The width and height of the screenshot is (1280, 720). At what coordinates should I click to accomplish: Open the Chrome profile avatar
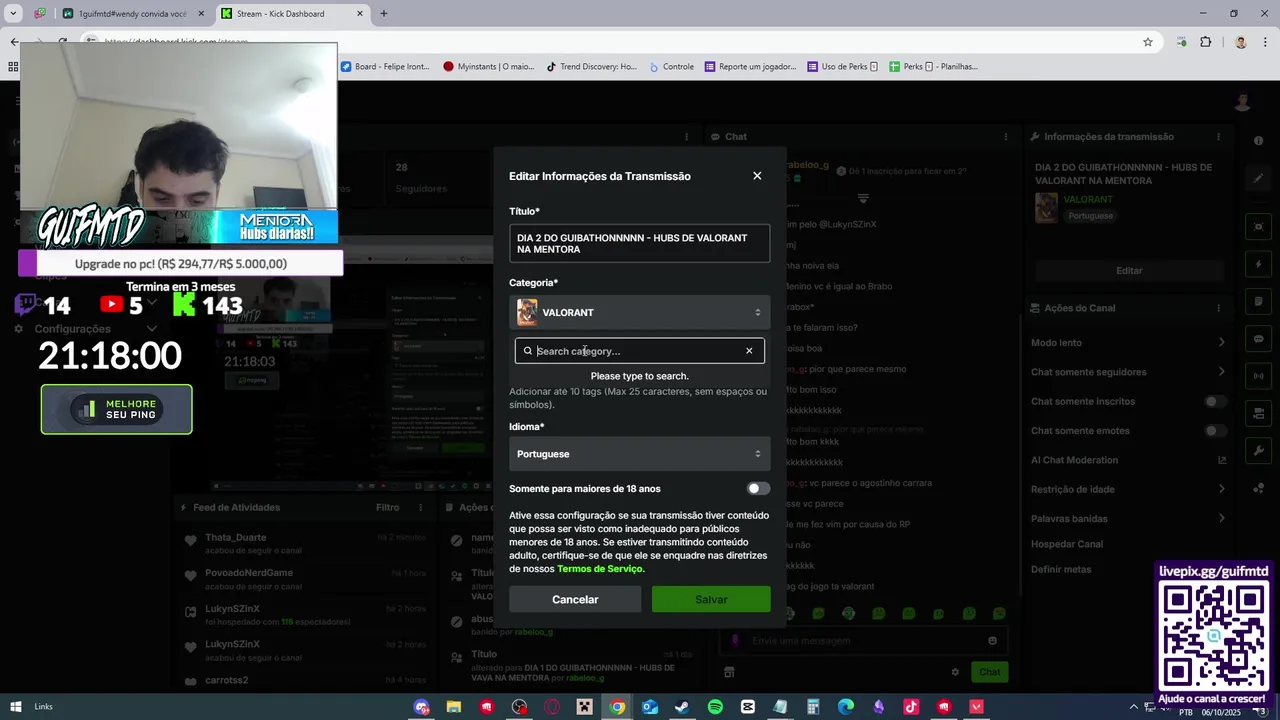click(1241, 42)
